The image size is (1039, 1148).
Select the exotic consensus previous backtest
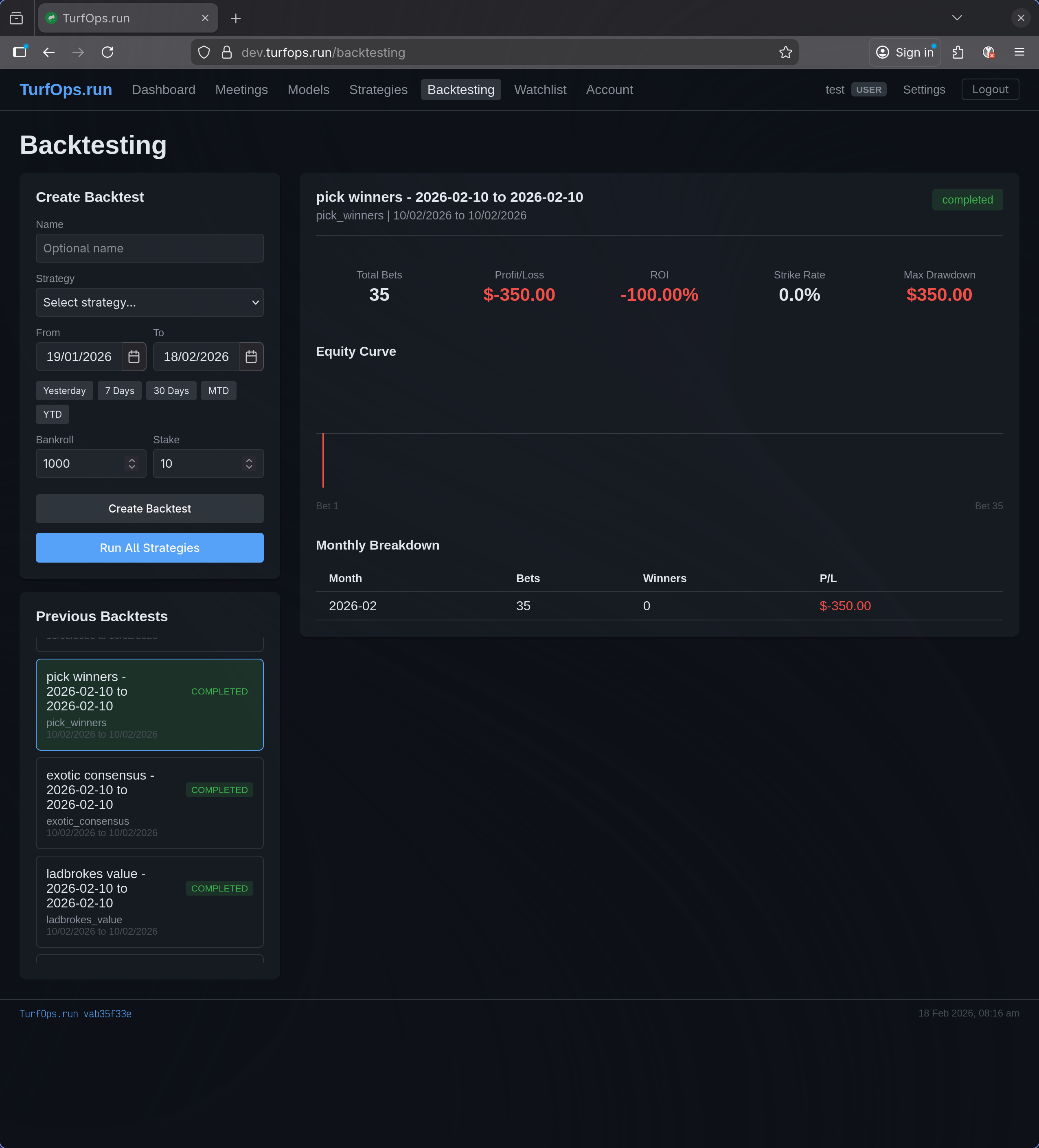[149, 803]
